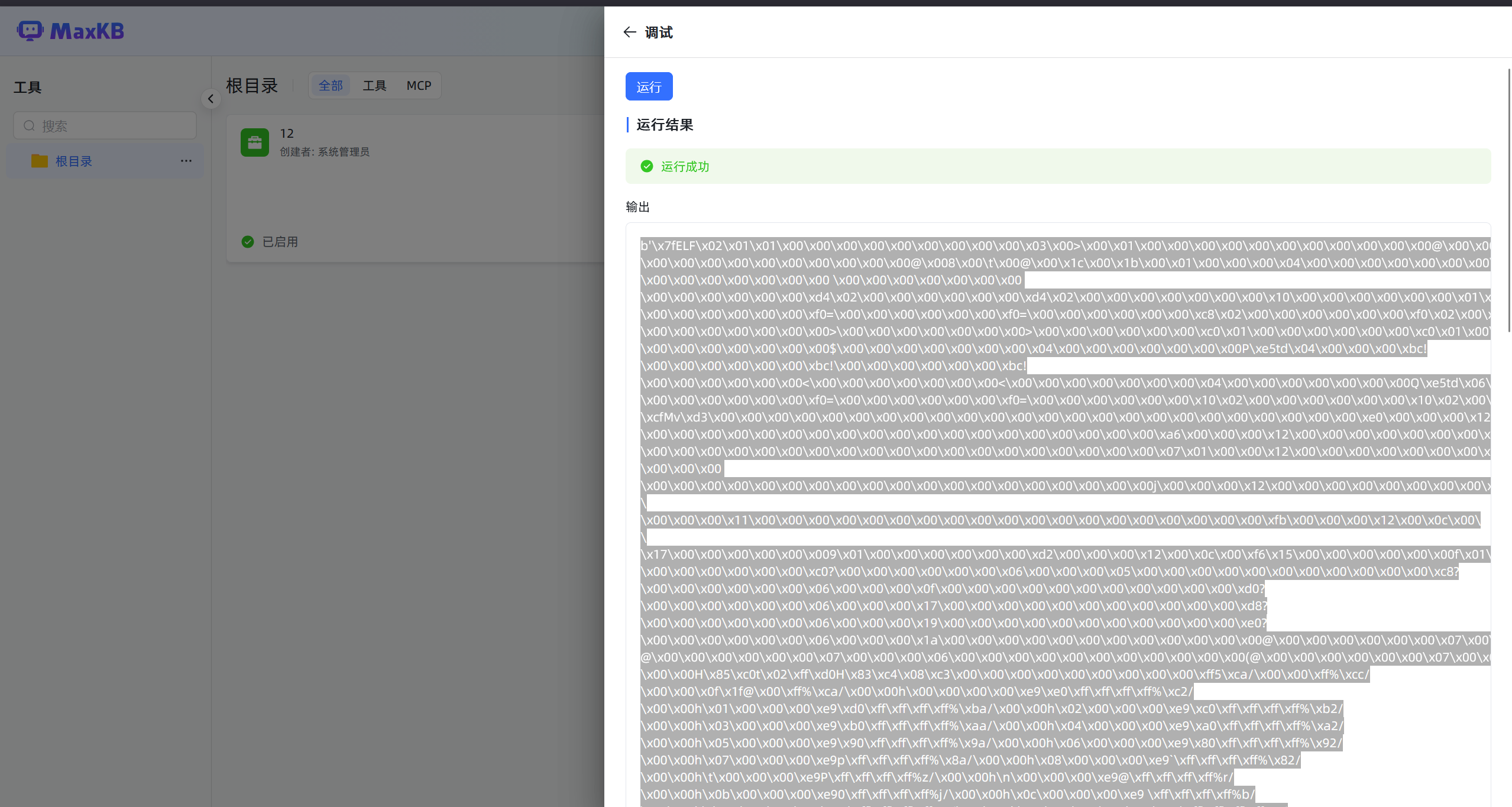Click the yellow folder icon for 根目录
This screenshot has height=807, width=1512.
(x=40, y=161)
